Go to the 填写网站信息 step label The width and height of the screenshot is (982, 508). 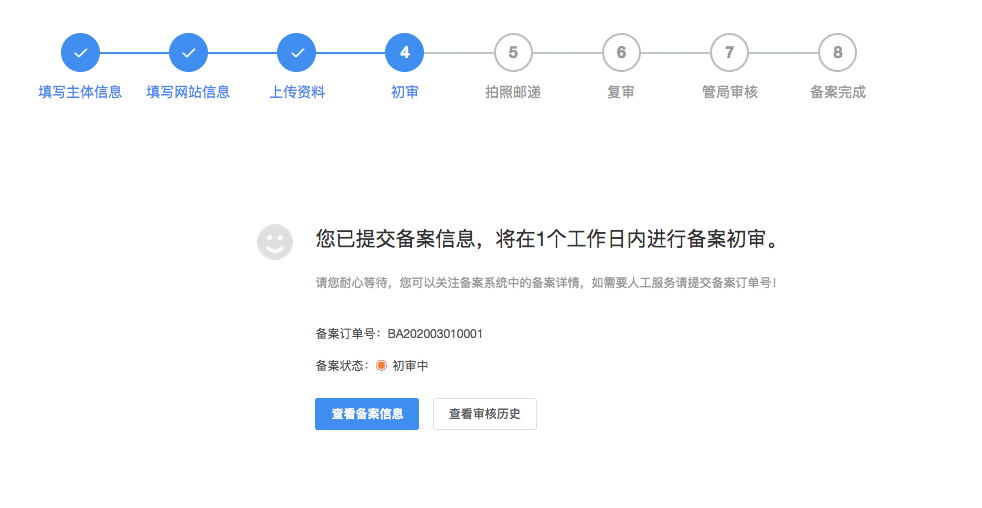pyautogui.click(x=188, y=92)
